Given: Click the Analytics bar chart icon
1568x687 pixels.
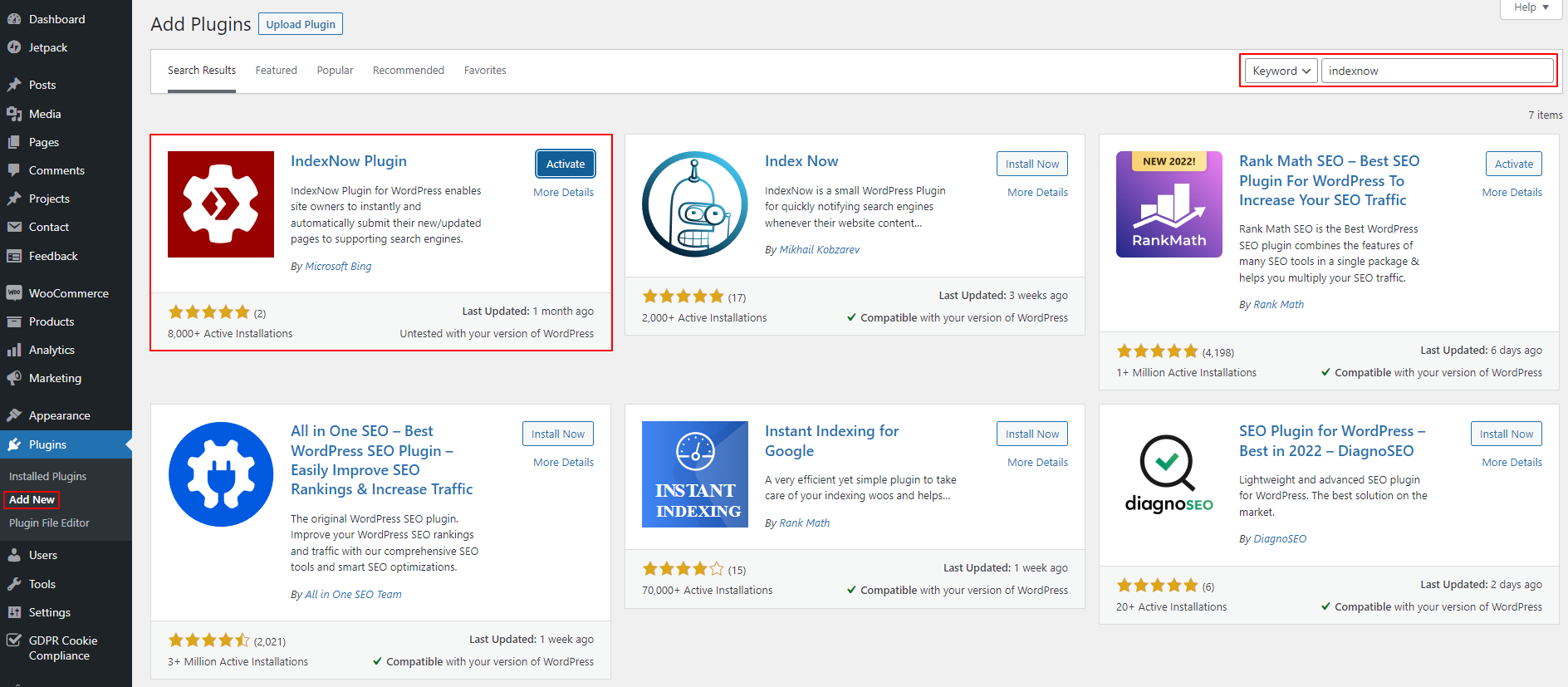Looking at the screenshot, I should [14, 350].
